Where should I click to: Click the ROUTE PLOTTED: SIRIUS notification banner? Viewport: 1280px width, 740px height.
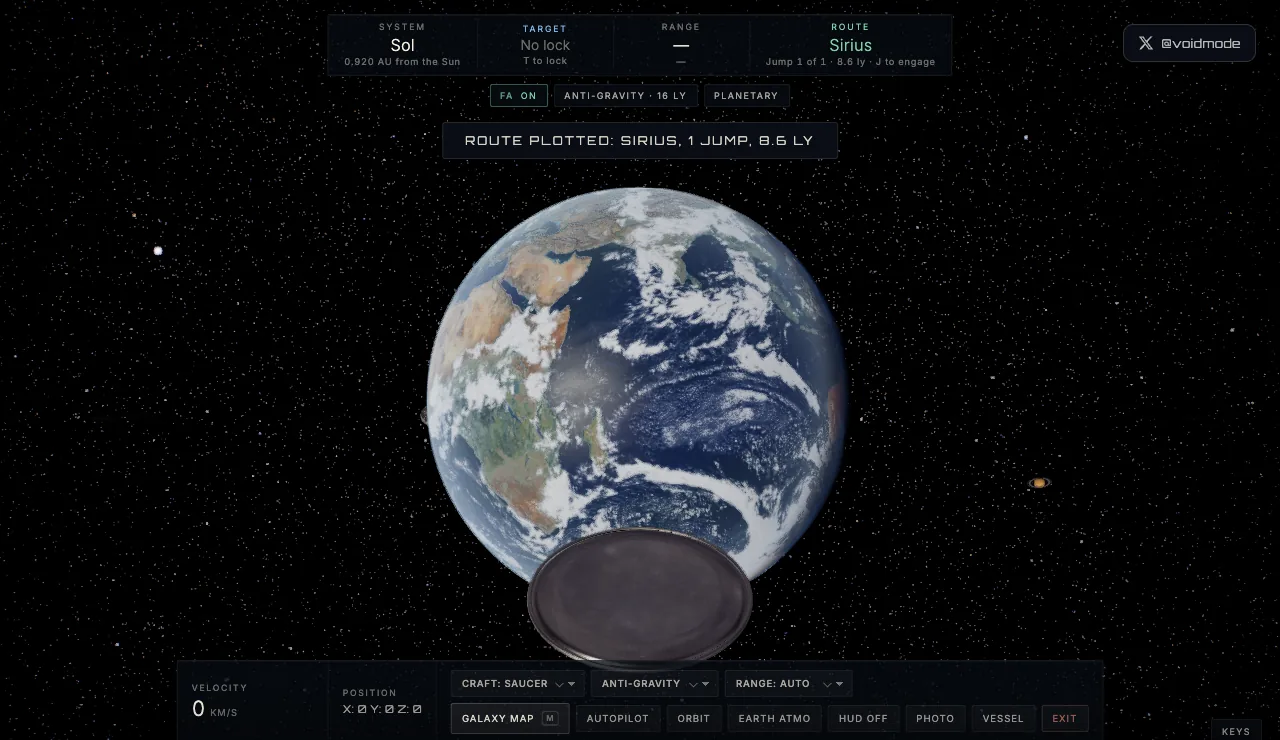click(x=640, y=141)
